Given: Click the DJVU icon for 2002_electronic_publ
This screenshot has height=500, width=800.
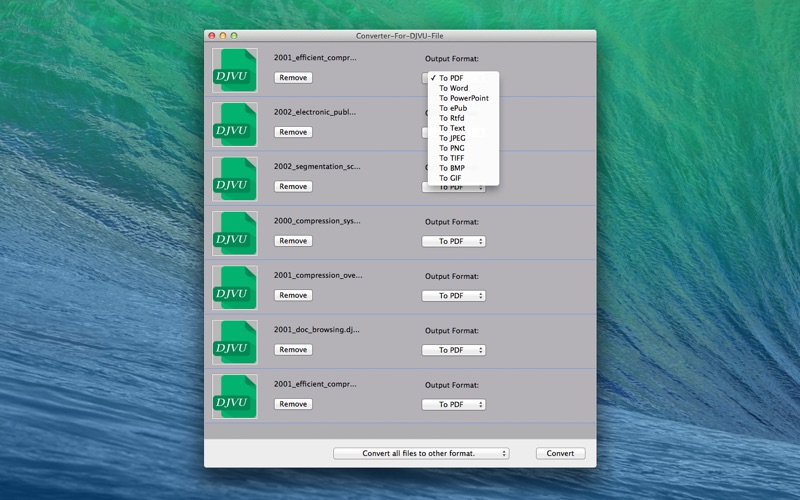Looking at the screenshot, I should pos(235,124).
